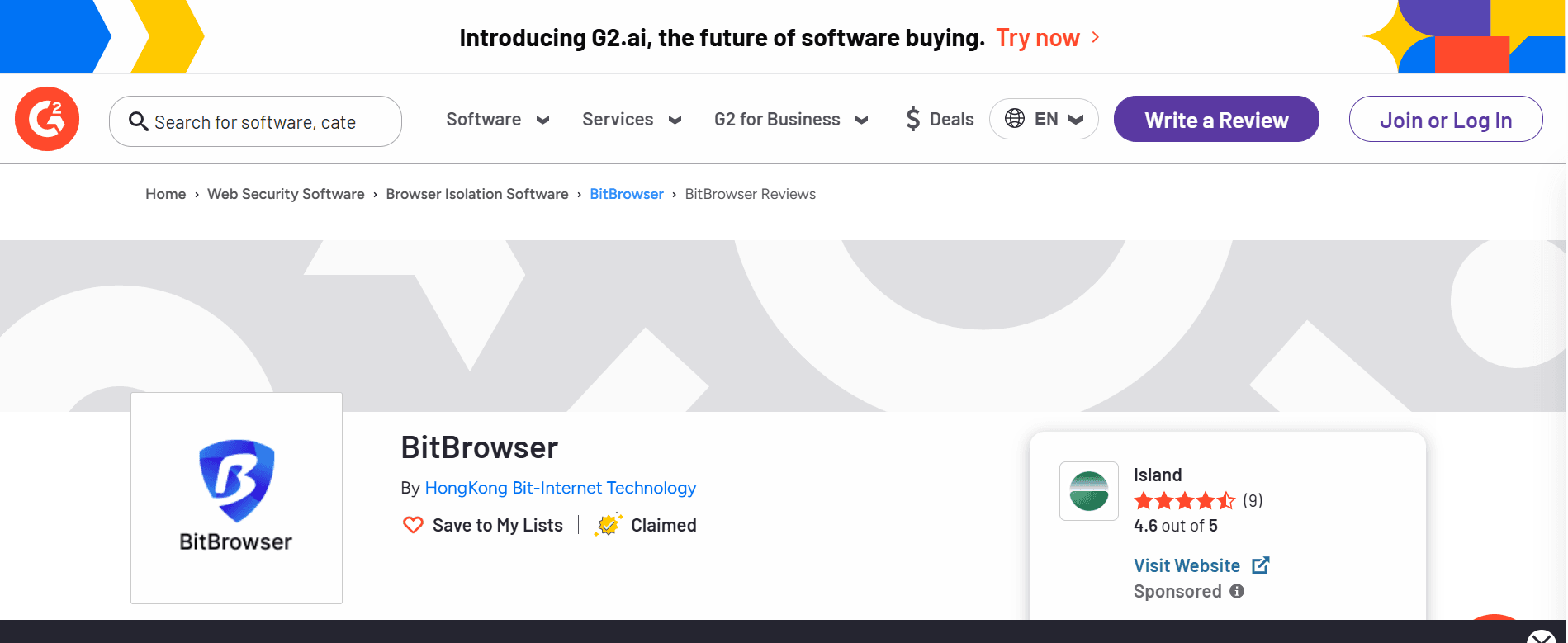Open HongKong Bit-Internet Technology vendor link
Screen dimensions: 1568x643
(561, 488)
